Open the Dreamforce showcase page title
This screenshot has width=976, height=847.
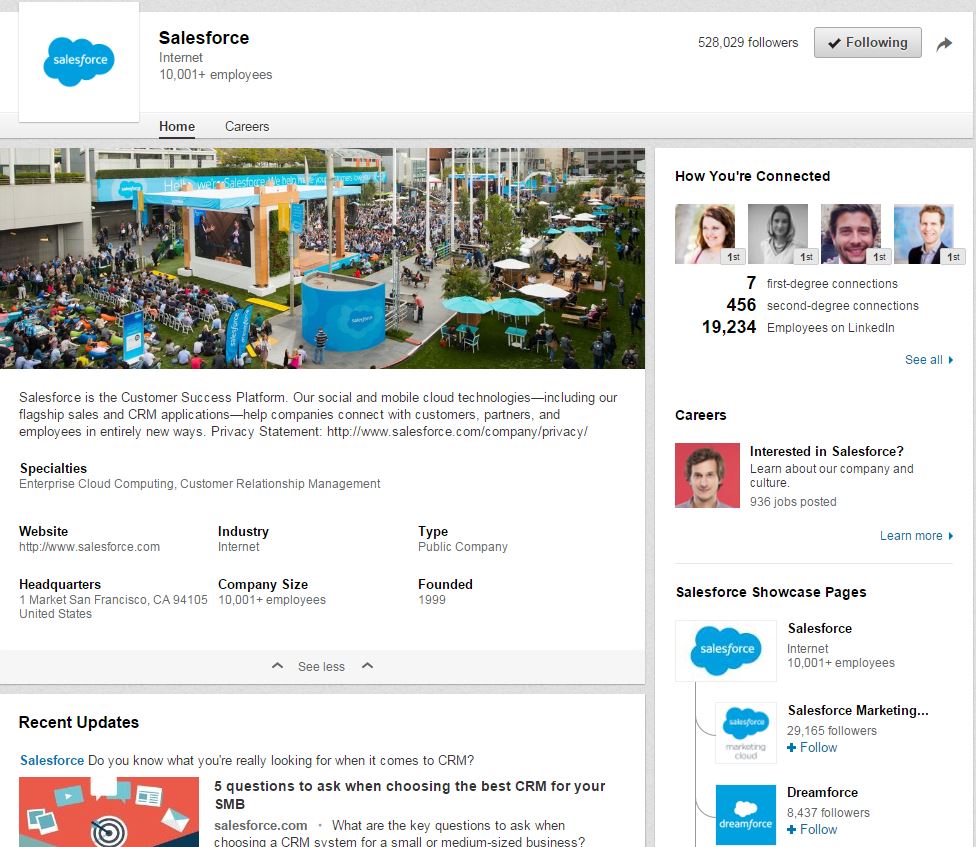click(822, 792)
